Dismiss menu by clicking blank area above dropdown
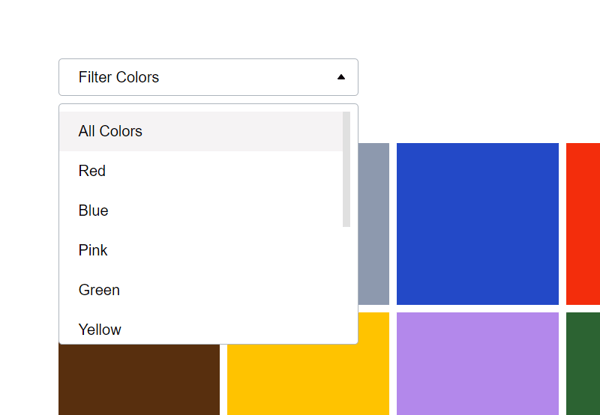This screenshot has height=415, width=600. click(x=300, y=25)
